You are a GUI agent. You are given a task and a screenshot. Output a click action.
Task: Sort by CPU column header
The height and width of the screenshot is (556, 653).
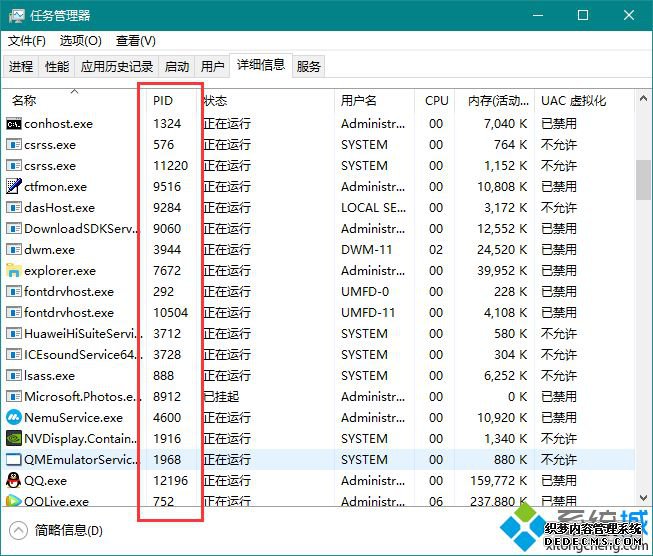(436, 101)
